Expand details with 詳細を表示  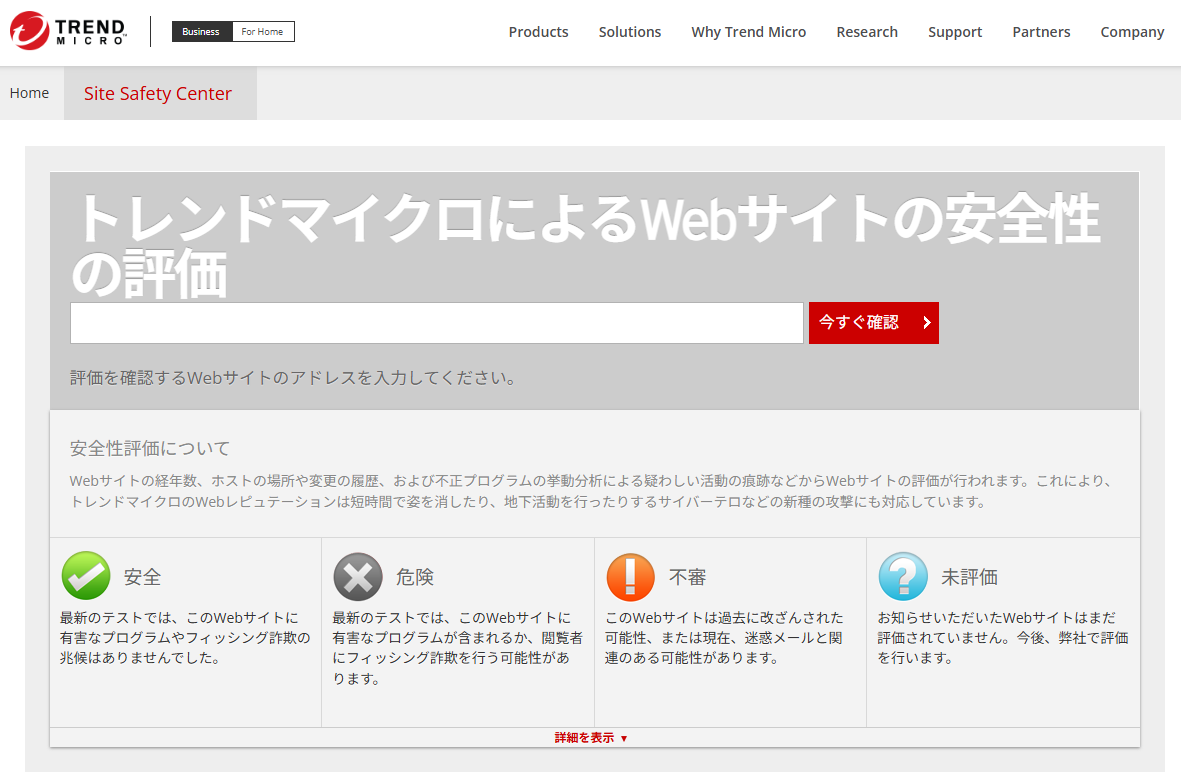(x=590, y=738)
